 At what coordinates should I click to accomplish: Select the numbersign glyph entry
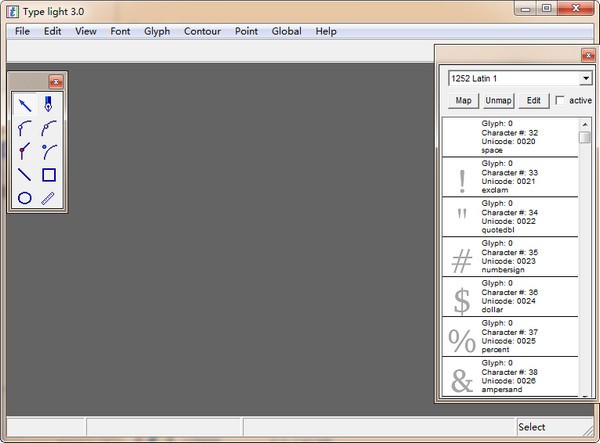pos(510,257)
